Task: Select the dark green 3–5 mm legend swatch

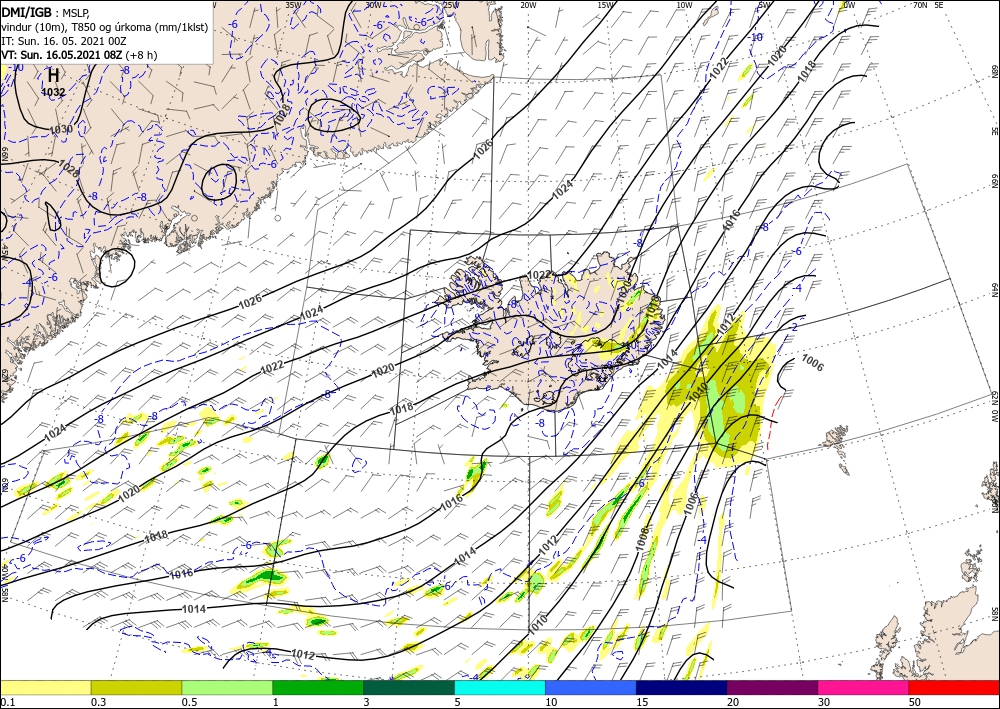Action: coord(409,687)
